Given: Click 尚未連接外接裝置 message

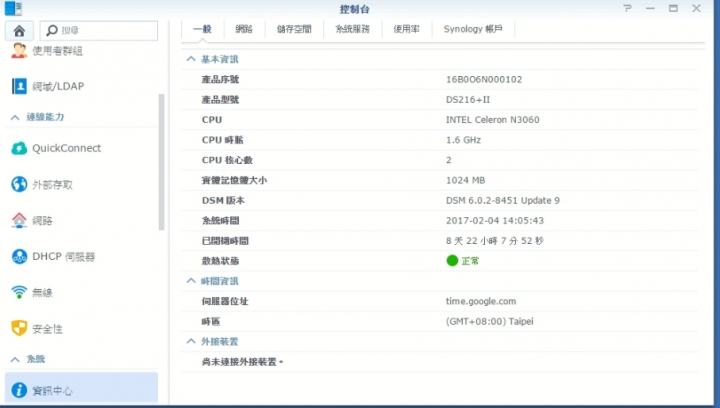Looking at the screenshot, I should (242, 362).
